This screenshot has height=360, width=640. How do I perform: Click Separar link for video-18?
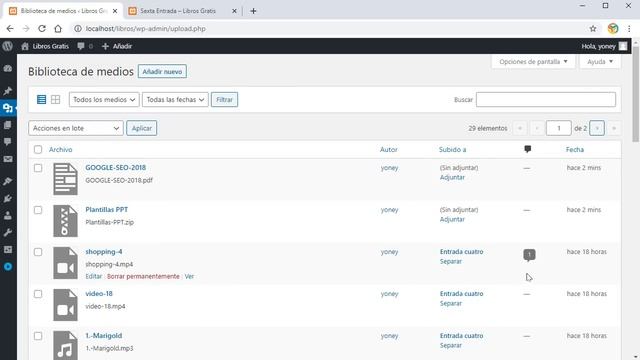click(x=451, y=304)
